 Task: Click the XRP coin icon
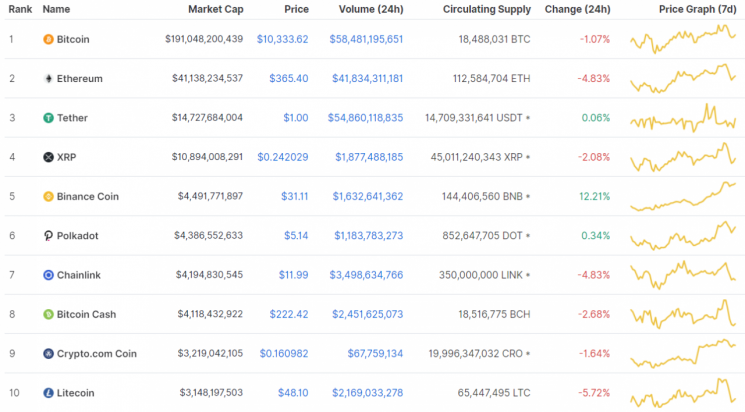pos(48,157)
